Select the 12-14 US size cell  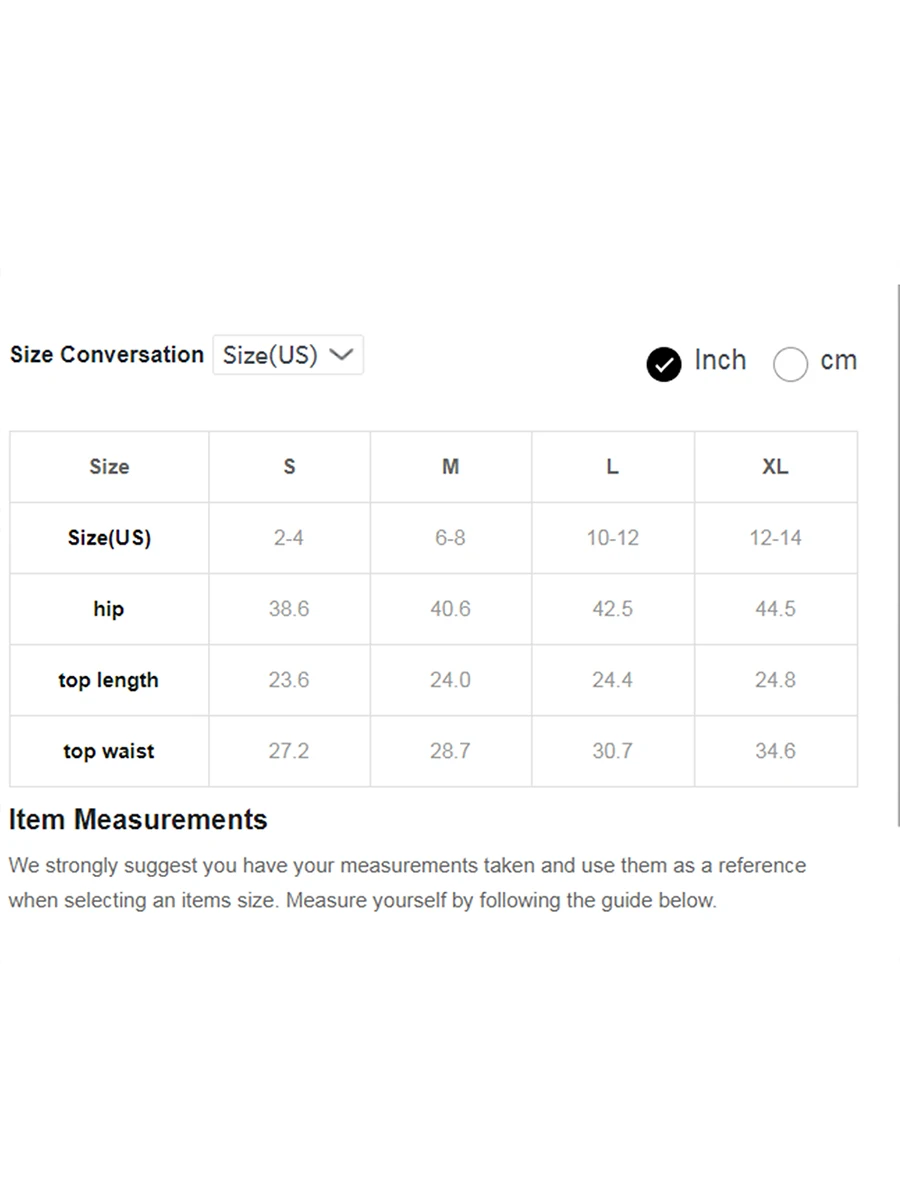775,537
